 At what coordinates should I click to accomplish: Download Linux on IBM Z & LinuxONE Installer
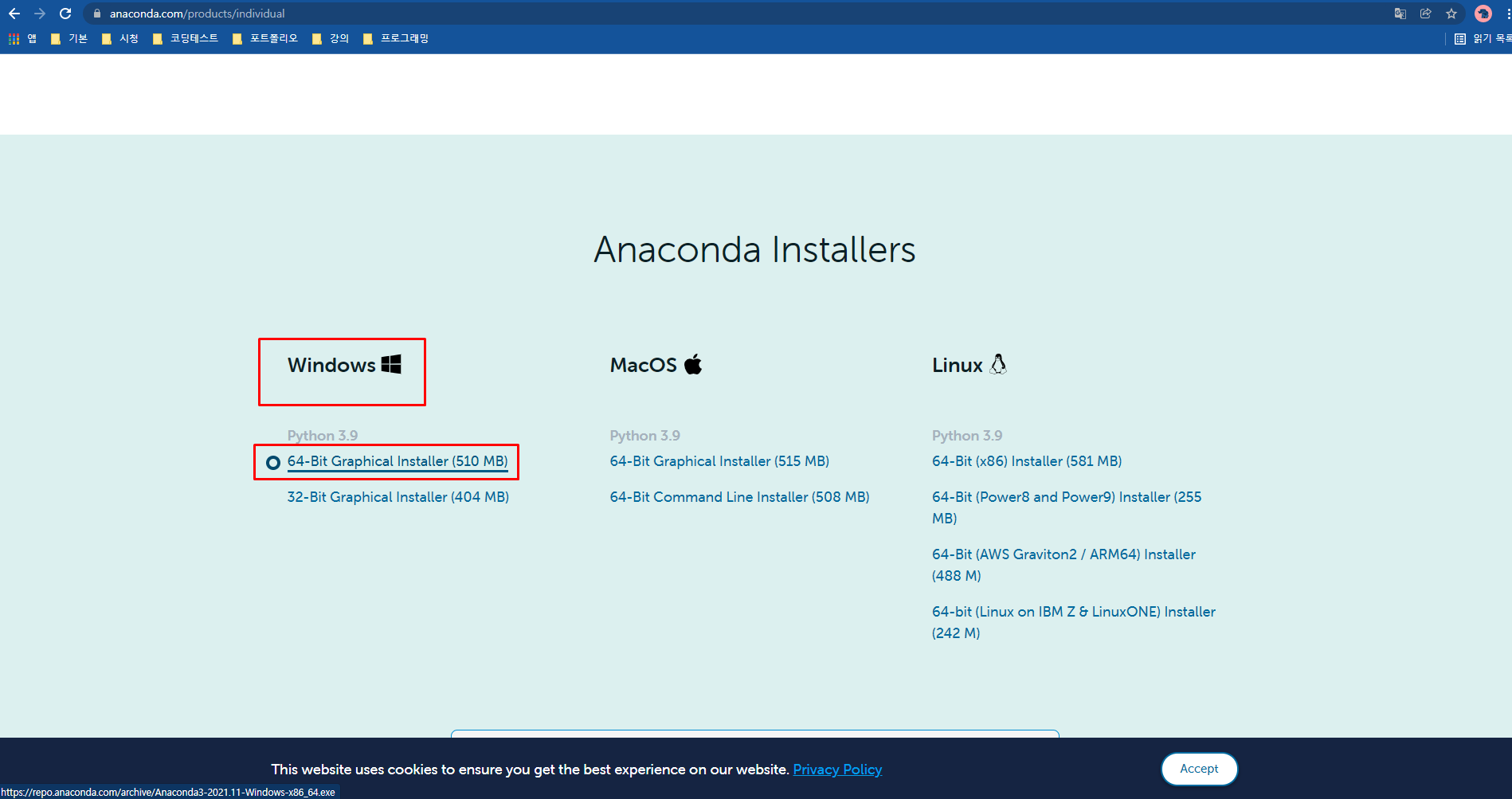tap(1074, 622)
